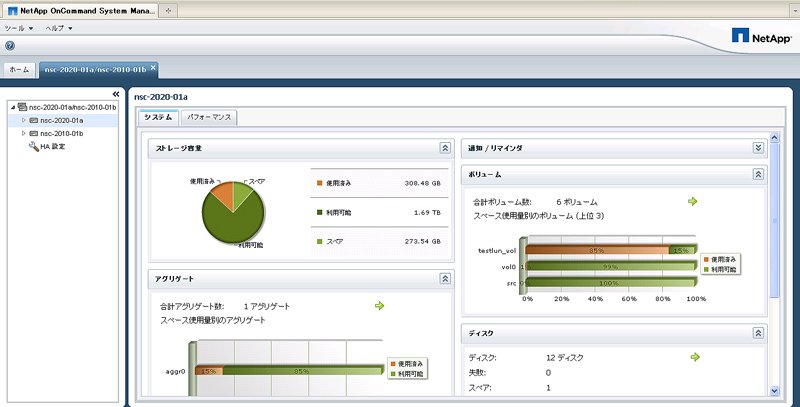The height and width of the screenshot is (407, 800).
Task: Click the スペア light green swatch in capacity legend
Action: click(x=319, y=241)
